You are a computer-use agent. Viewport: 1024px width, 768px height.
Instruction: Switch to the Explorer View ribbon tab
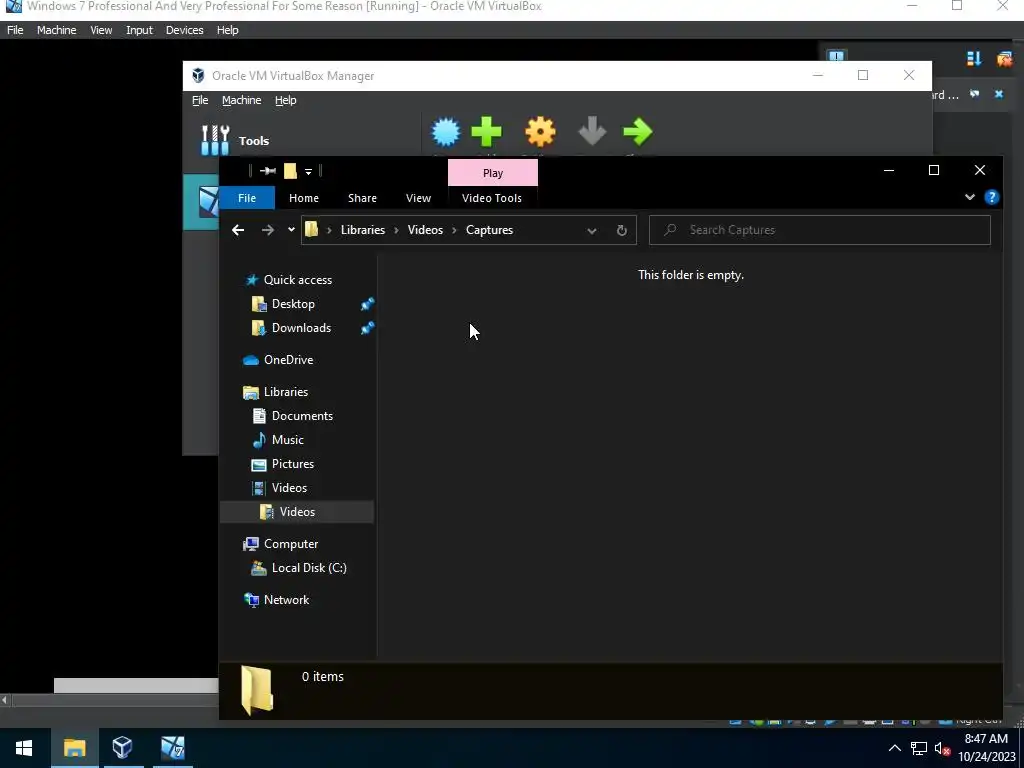[419, 198]
